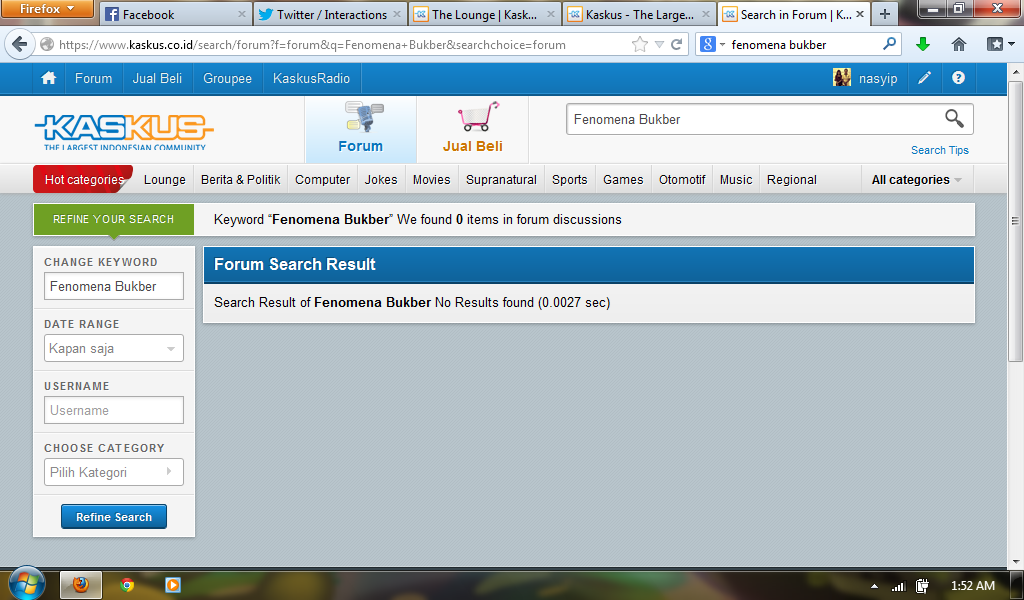Switch to the Facebook tab
1024x600 pixels.
(x=176, y=14)
